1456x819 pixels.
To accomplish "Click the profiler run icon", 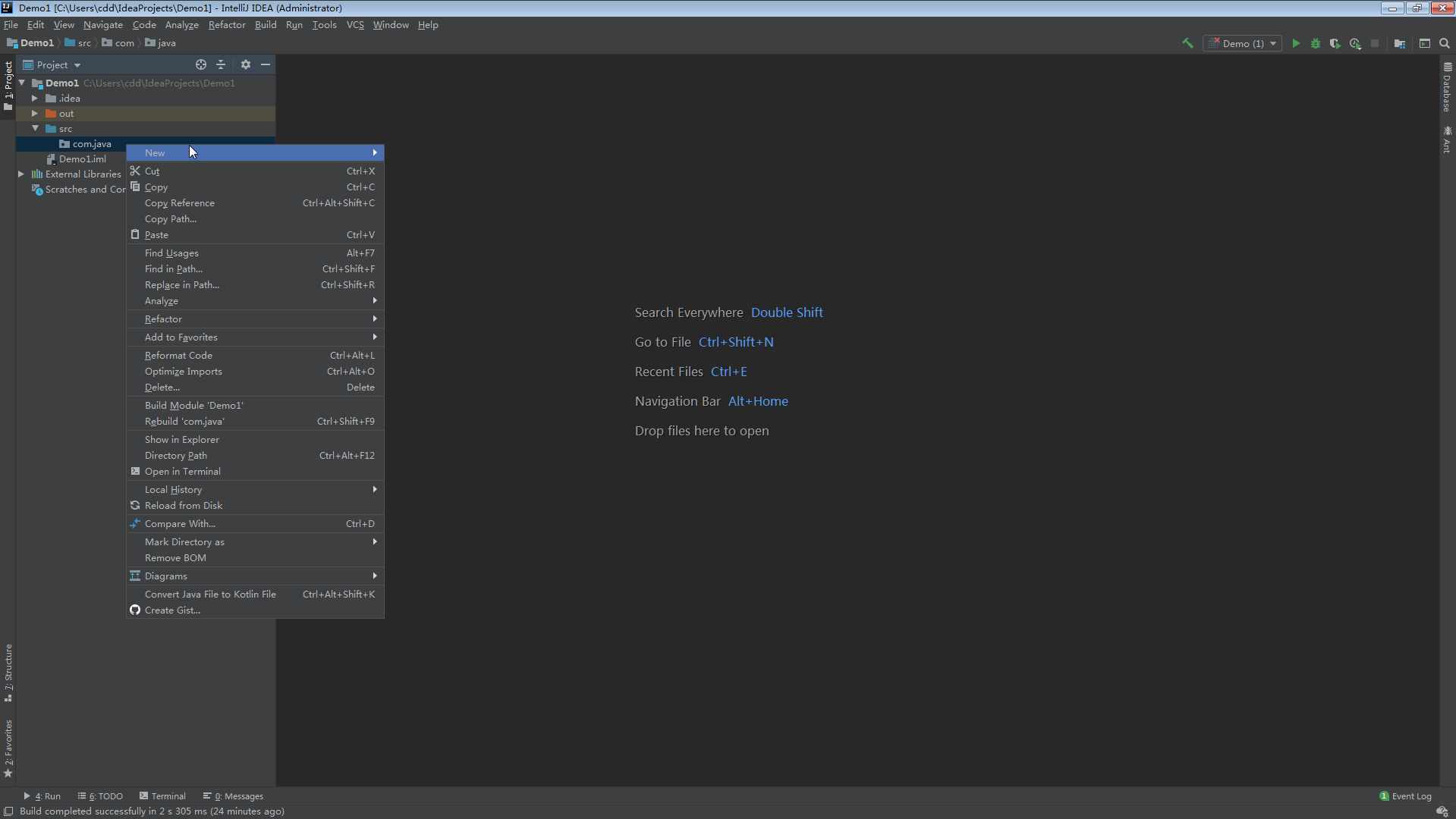I will click(x=1355, y=43).
